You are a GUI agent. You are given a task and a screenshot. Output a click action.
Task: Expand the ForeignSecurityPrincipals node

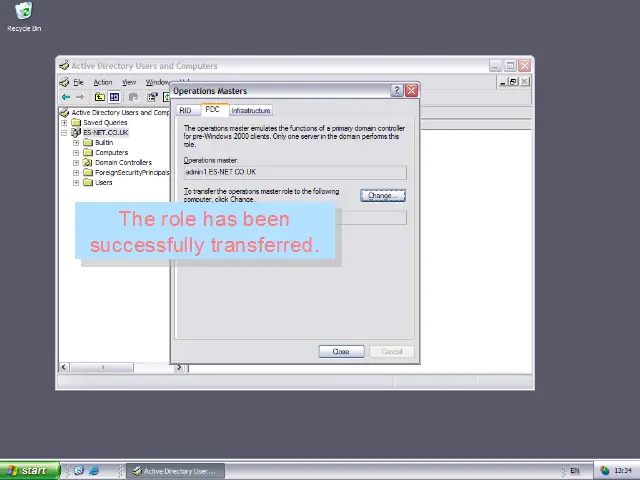coord(76,173)
